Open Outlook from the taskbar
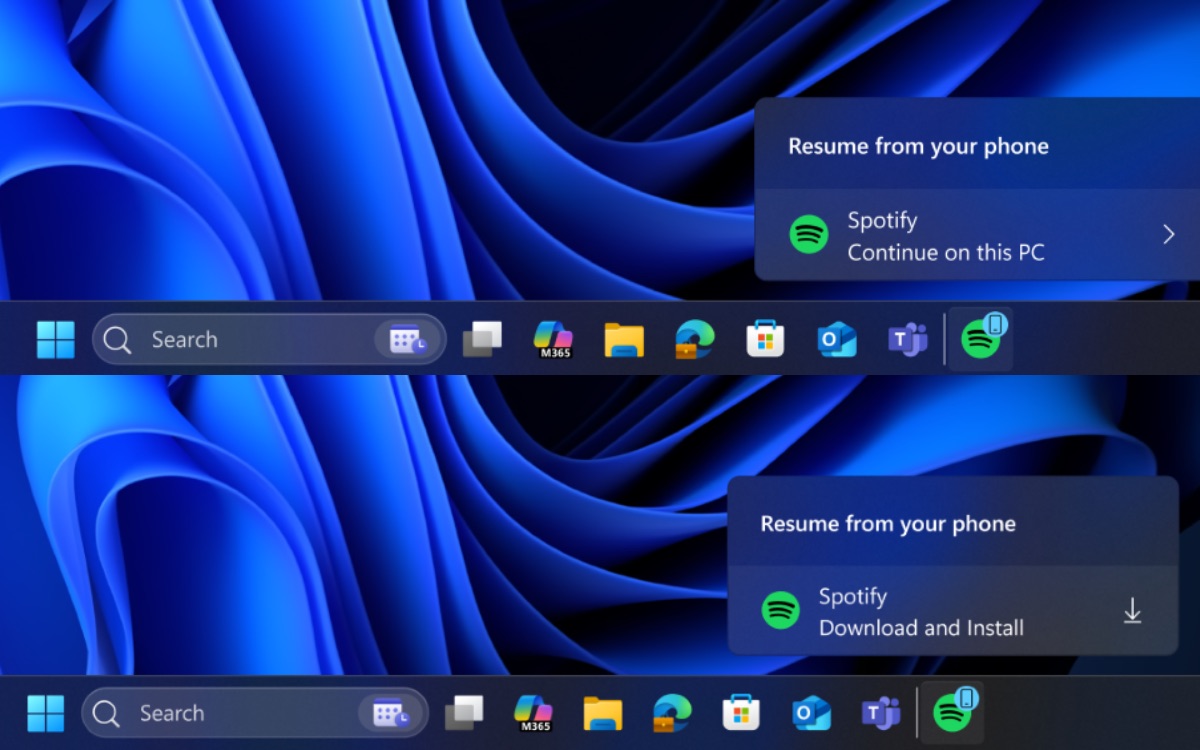The width and height of the screenshot is (1200, 750). (836, 339)
